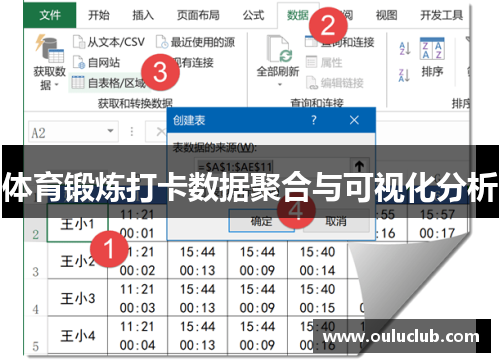Screen dimensions: 500x362
Task: Click cell showing 15:57 and 00:17
Action: 437,223
